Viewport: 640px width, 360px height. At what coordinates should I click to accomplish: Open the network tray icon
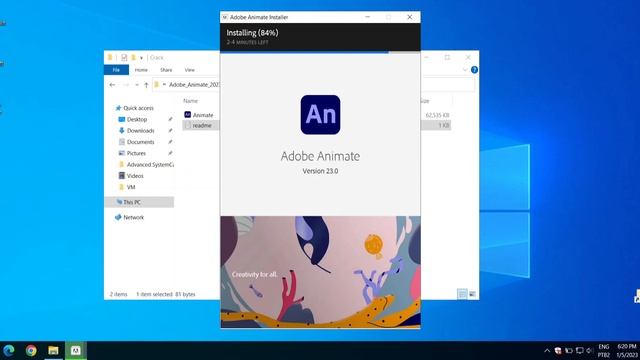[x=579, y=351]
